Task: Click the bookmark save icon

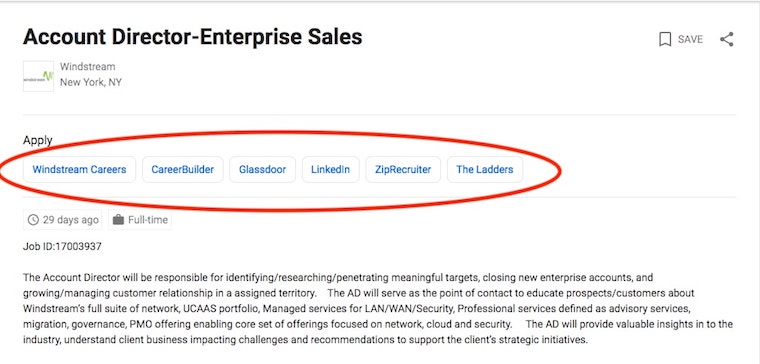Action: 665,39
